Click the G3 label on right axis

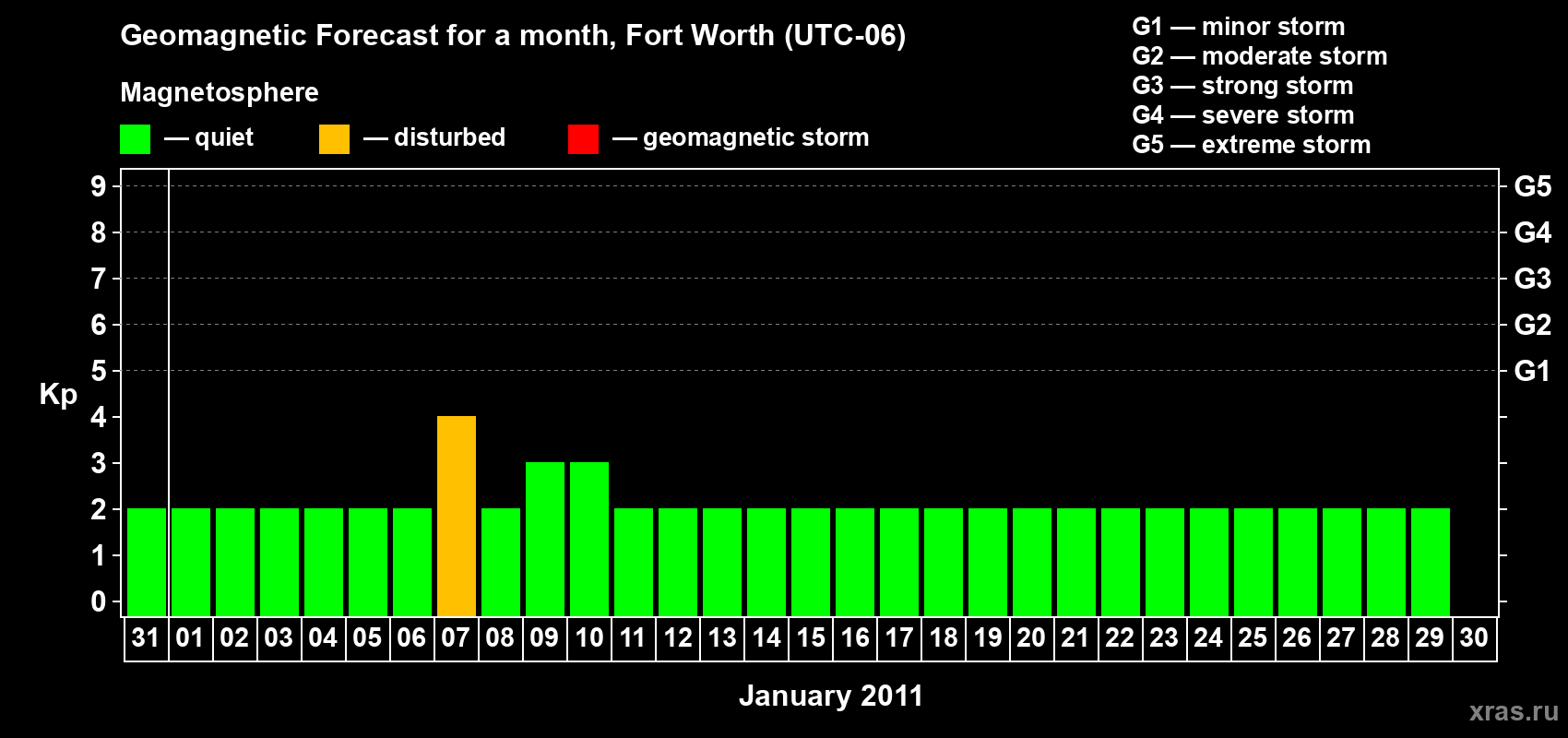point(1533,279)
